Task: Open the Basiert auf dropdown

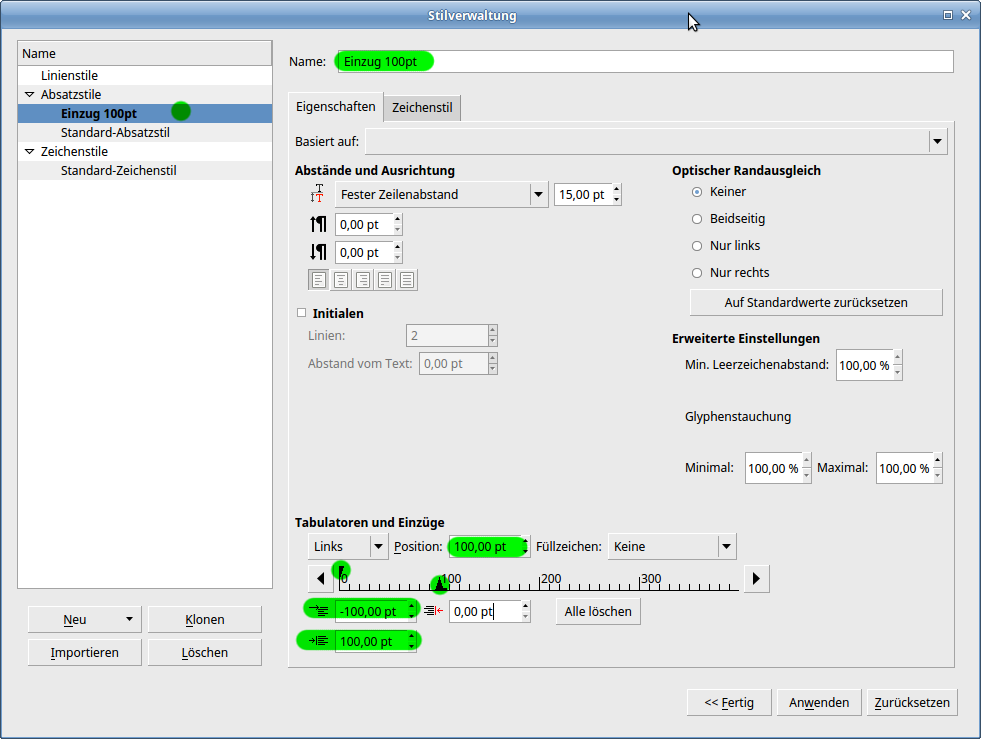Action: (937, 142)
